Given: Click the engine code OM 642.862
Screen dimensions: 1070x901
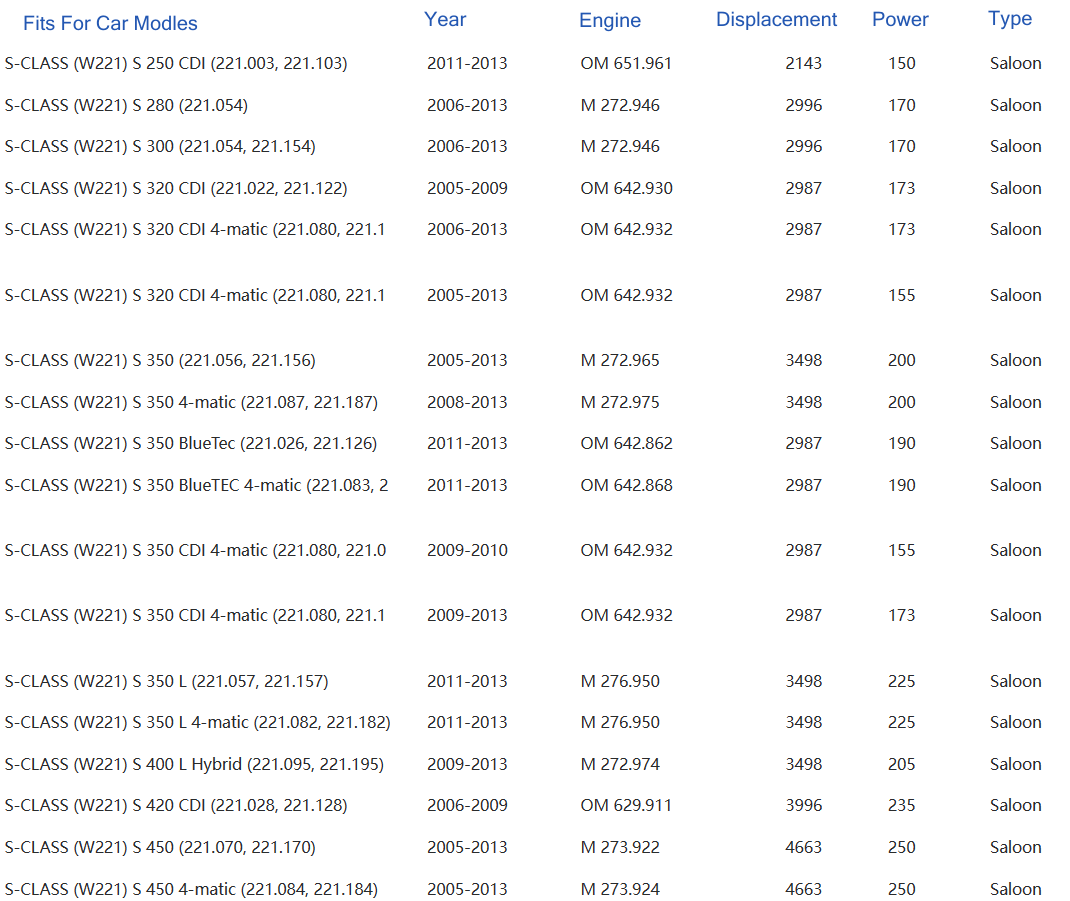Looking at the screenshot, I should click(626, 444).
